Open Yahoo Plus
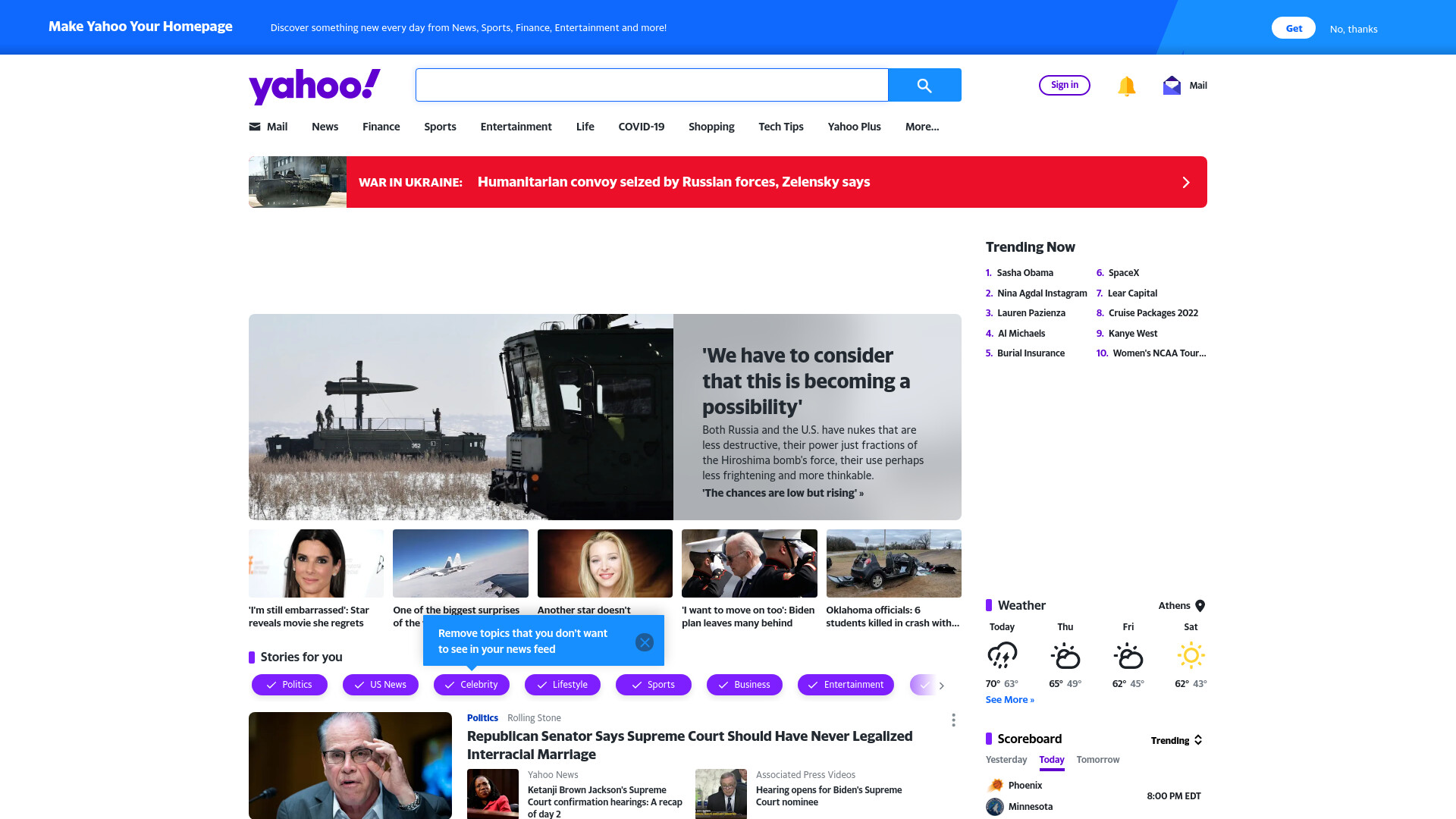This screenshot has height=819, width=1456. (854, 127)
